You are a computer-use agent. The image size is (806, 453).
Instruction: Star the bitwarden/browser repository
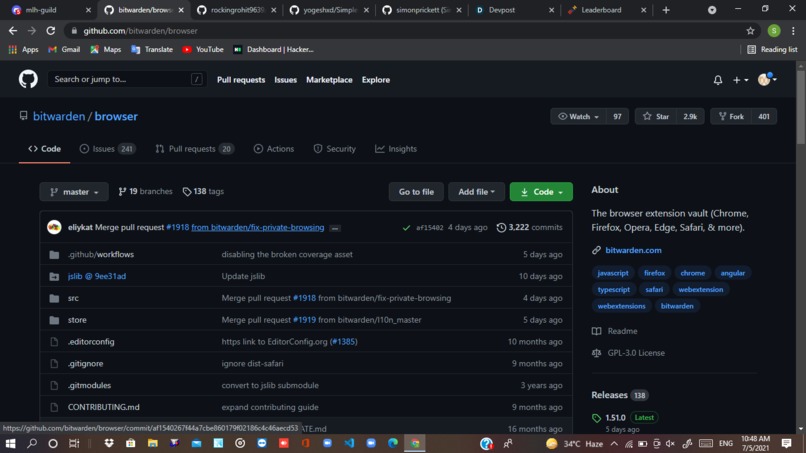point(656,117)
